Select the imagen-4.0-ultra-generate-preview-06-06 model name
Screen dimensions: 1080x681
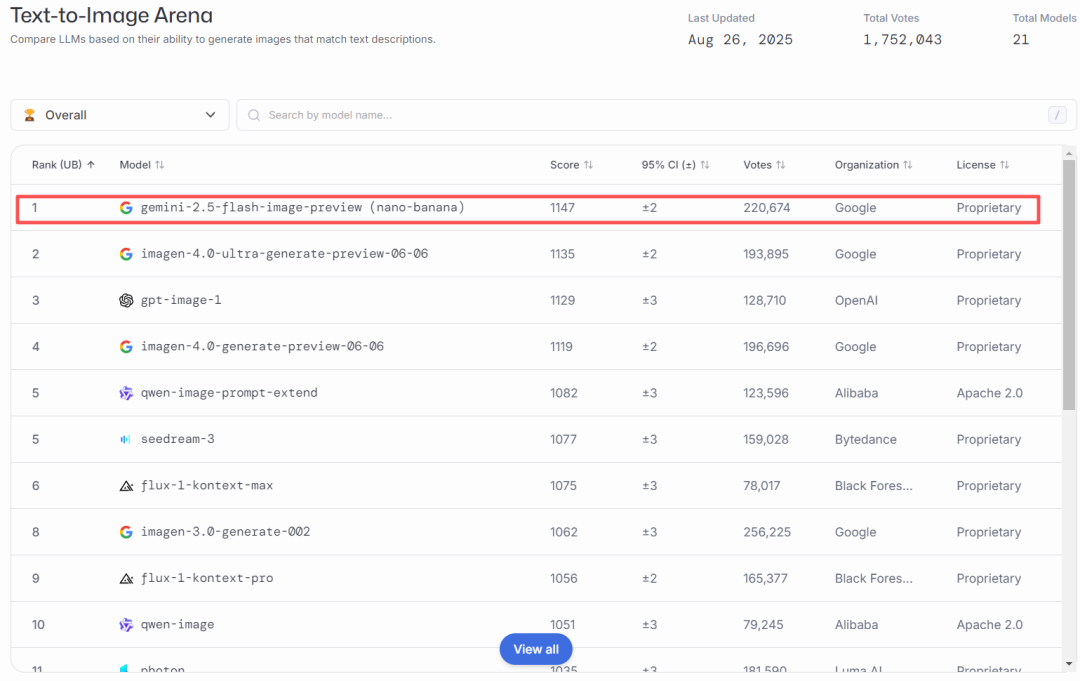(x=284, y=253)
